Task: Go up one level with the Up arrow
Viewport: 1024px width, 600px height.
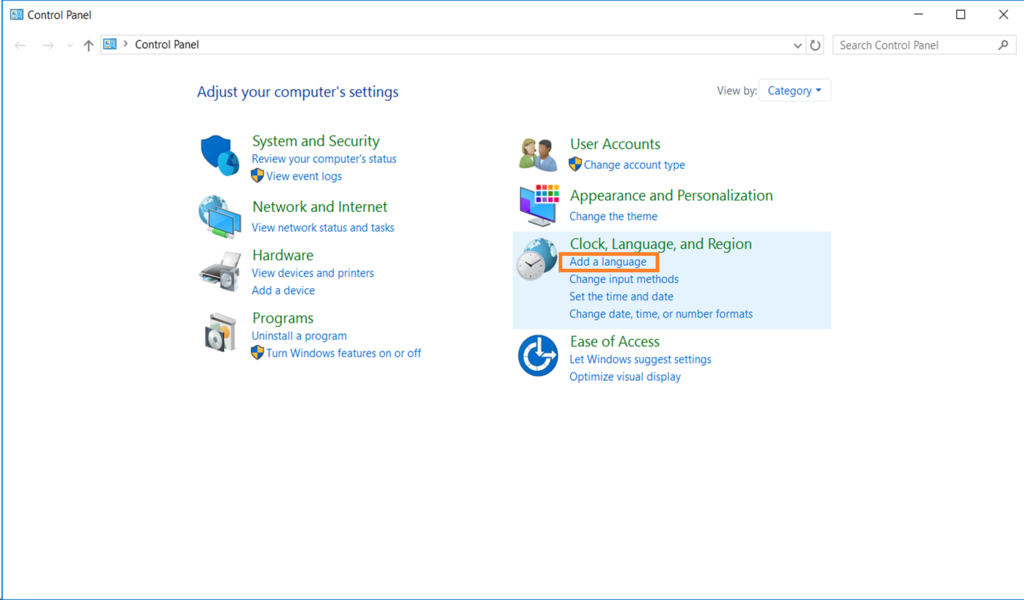Action: [88, 45]
